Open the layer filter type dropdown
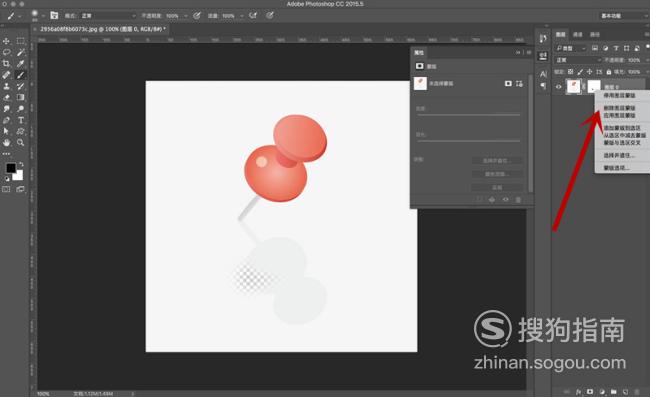This screenshot has height=397, width=650. pyautogui.click(x=571, y=48)
